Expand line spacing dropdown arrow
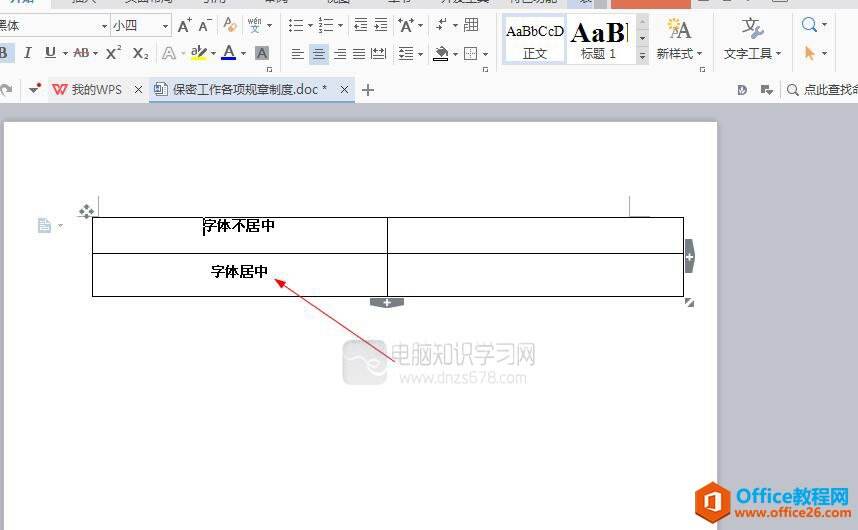This screenshot has height=530, width=858. [x=420, y=54]
